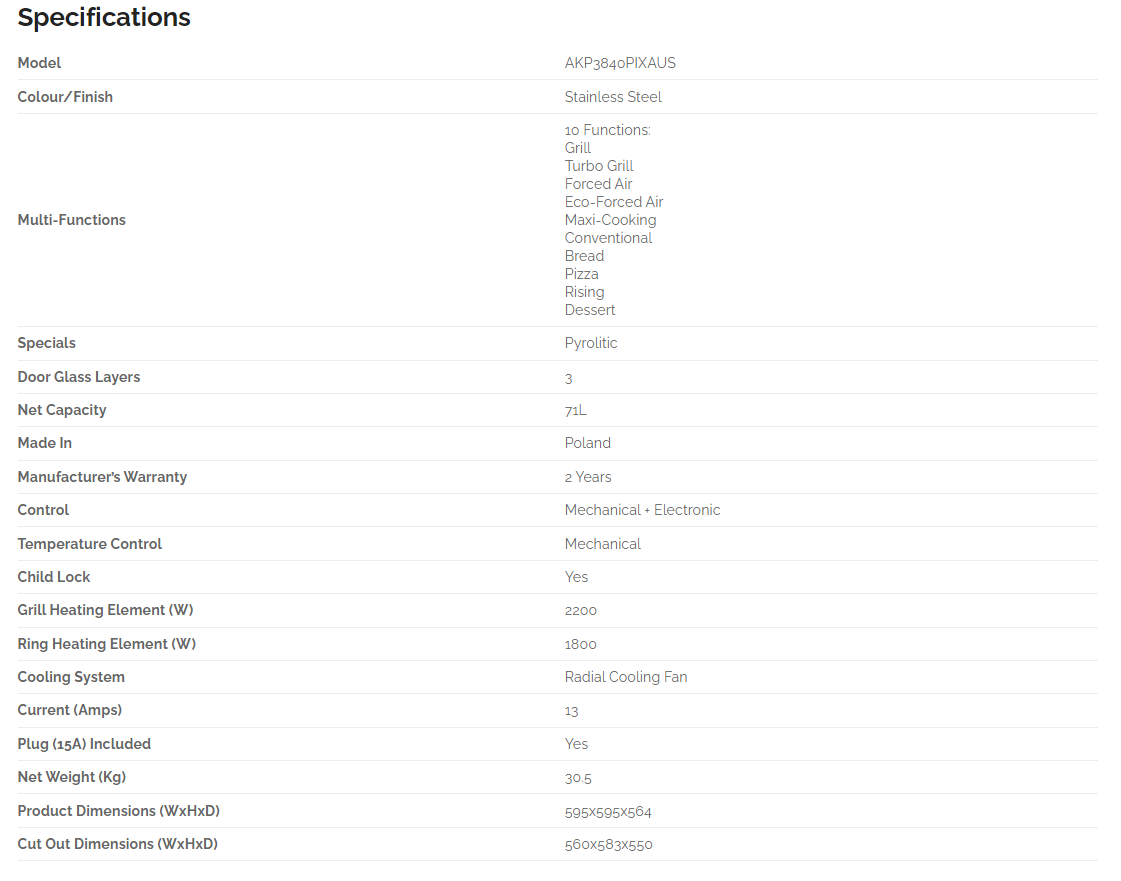Click the Stainless Steel finish value
The width and height of the screenshot is (1121, 881).
tap(613, 97)
